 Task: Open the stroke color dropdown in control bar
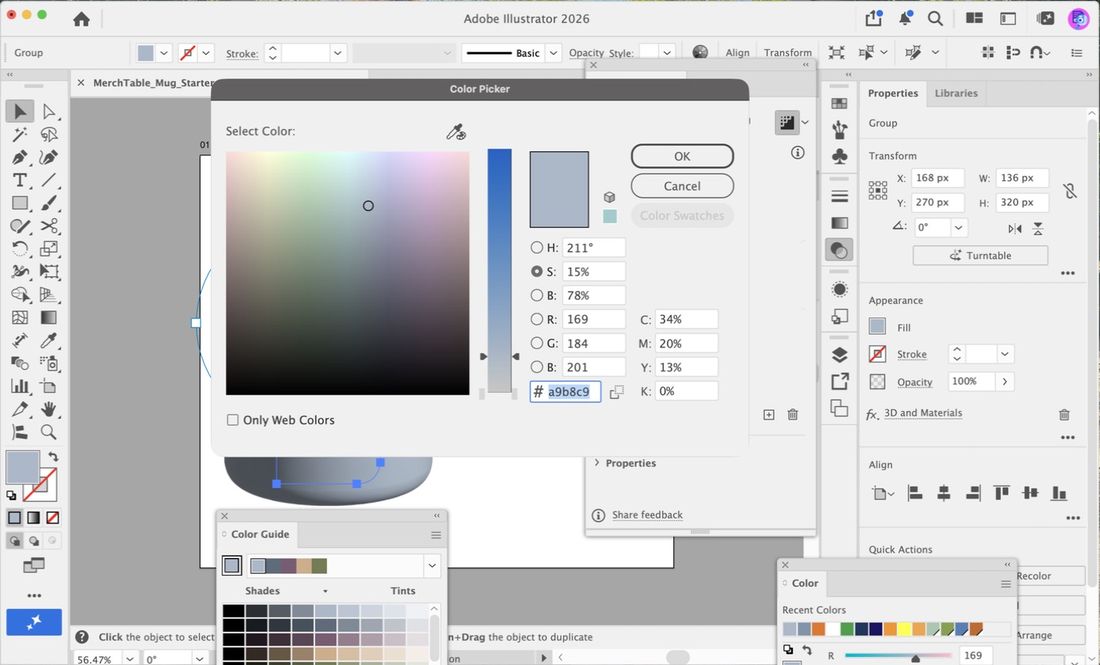tap(206, 53)
